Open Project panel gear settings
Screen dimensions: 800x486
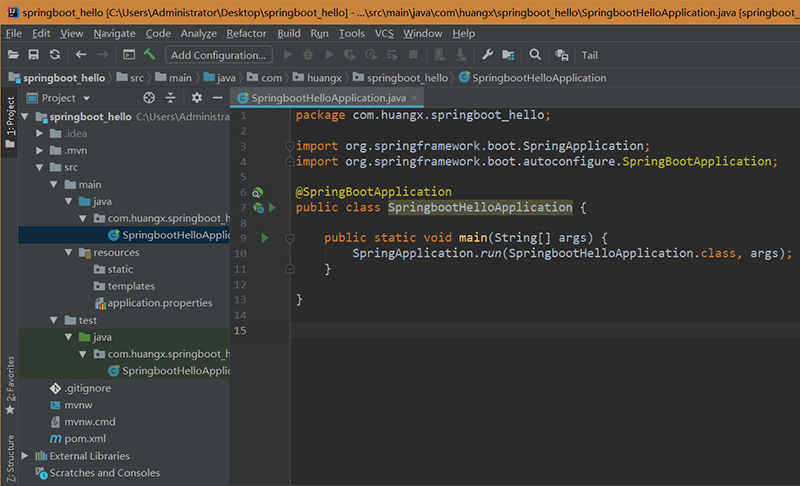point(196,97)
